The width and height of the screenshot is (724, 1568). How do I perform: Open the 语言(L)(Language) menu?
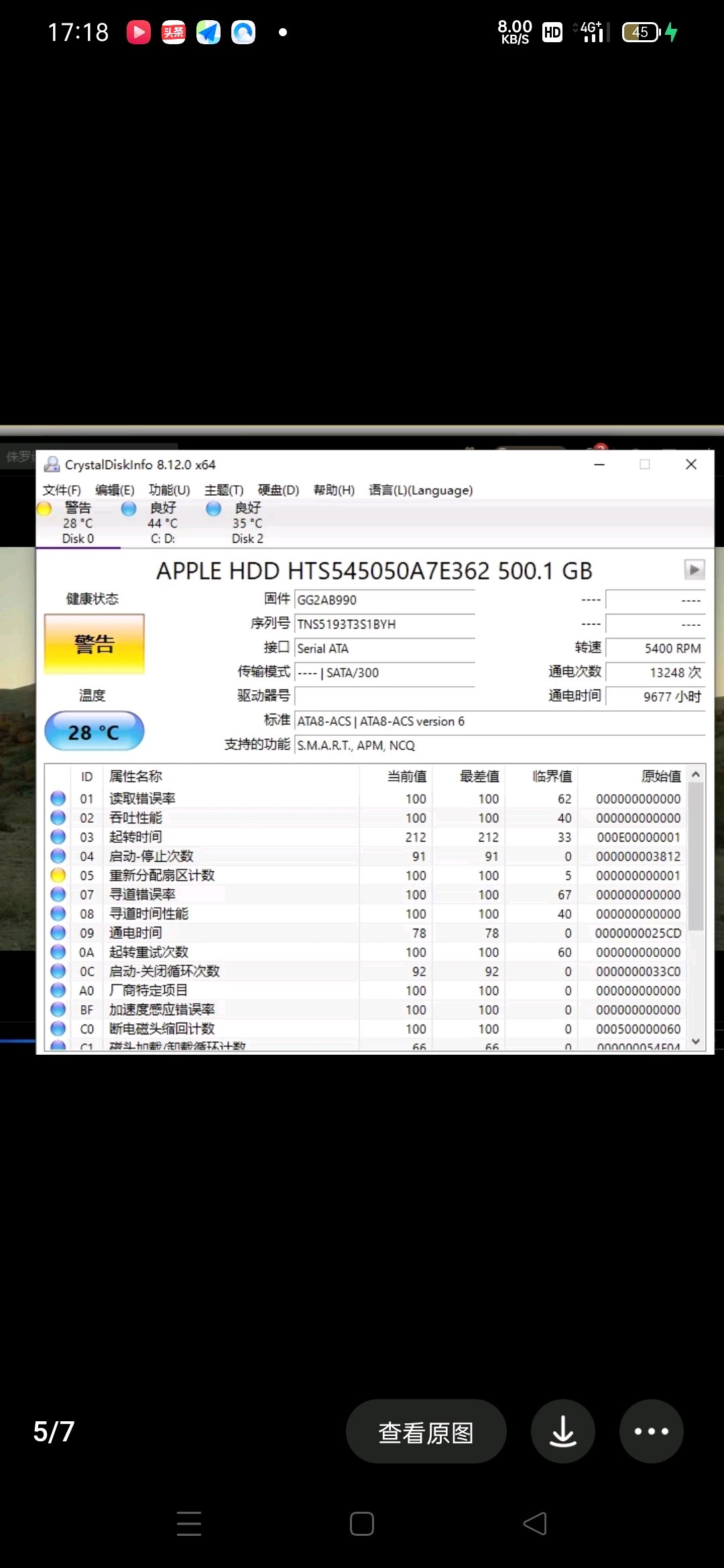(x=420, y=490)
